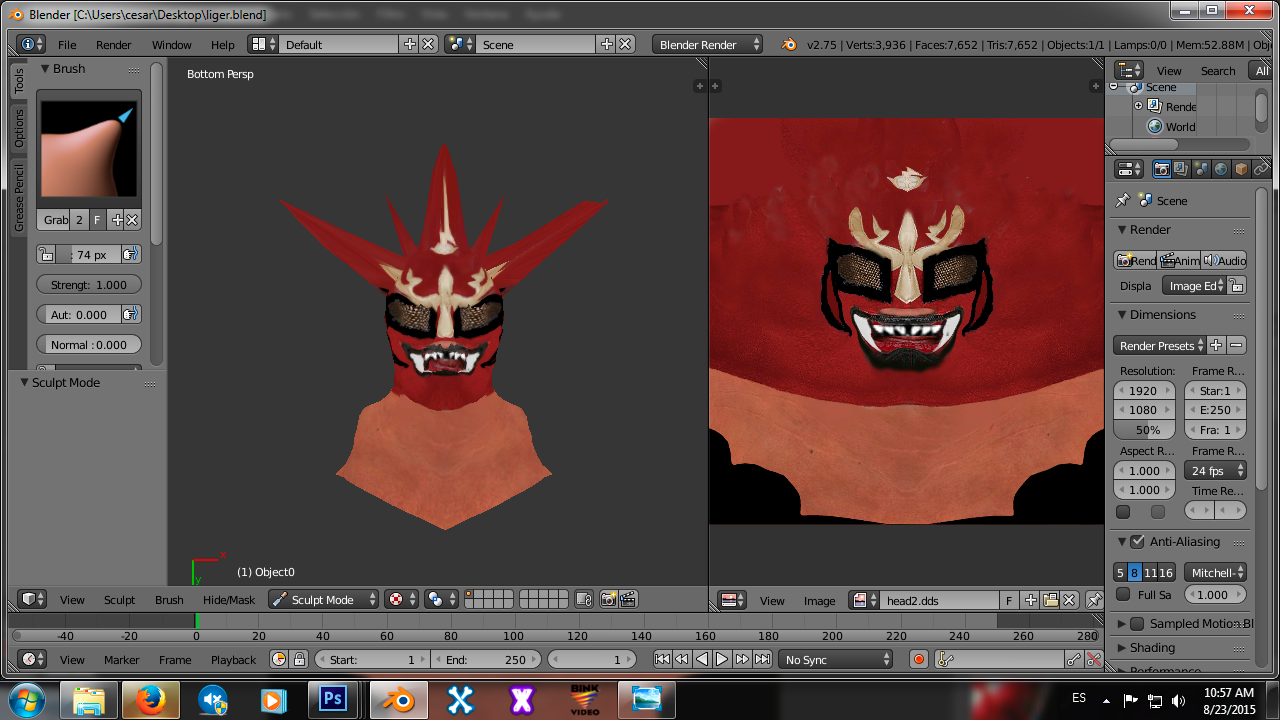Enable the Anti-Aliasing checkbox
Viewport: 1280px width, 720px height.
1137,541
